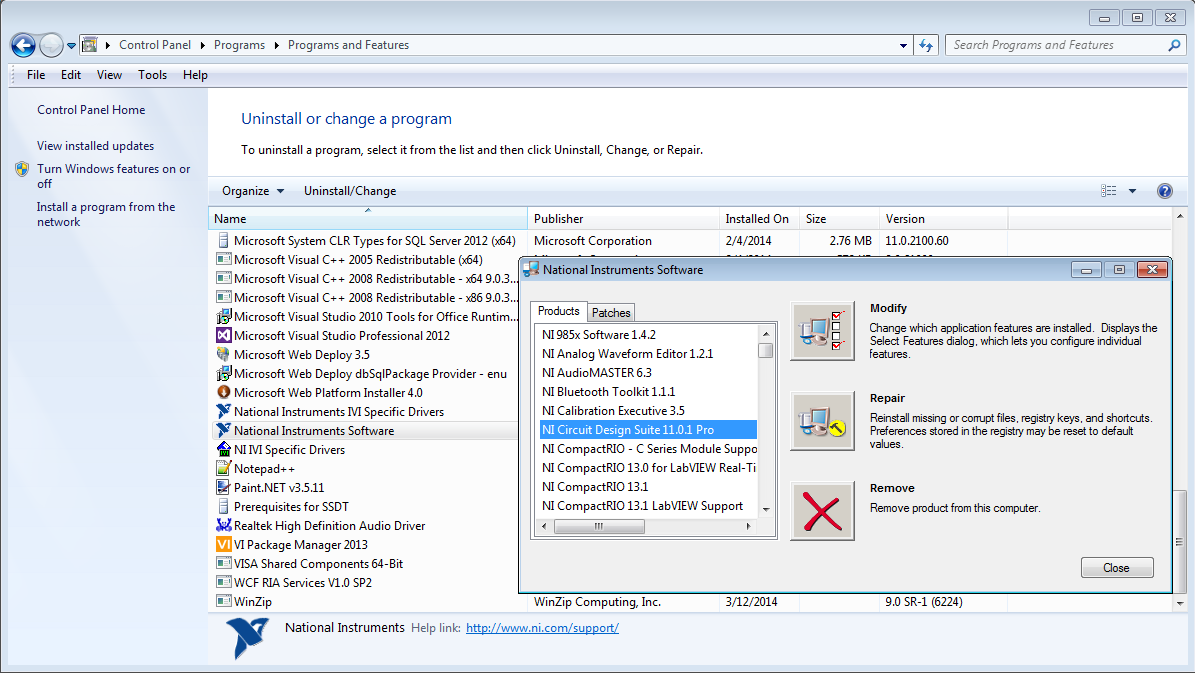Click the Repair icon button in NI Software dialog
1195x674 pixels.
coord(822,422)
